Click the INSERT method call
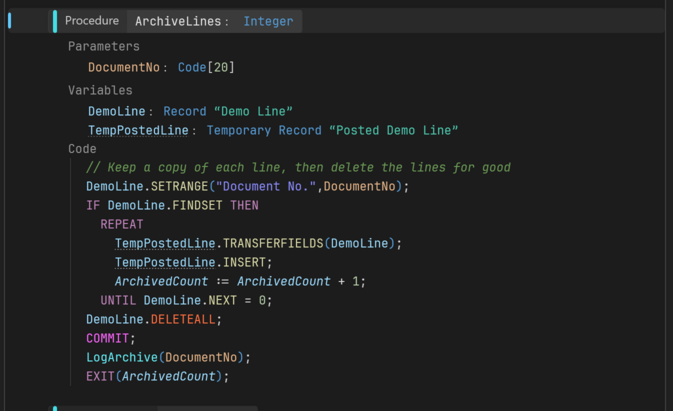The image size is (673, 411). 244,263
